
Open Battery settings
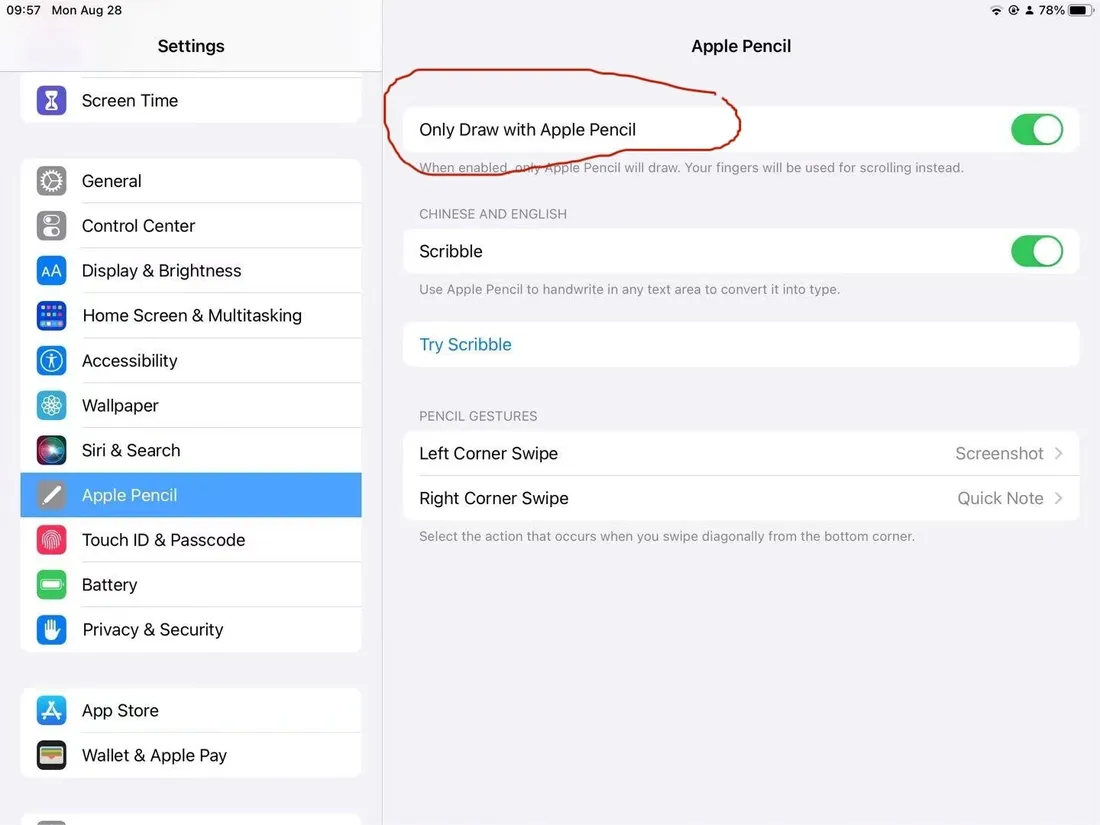pos(191,585)
